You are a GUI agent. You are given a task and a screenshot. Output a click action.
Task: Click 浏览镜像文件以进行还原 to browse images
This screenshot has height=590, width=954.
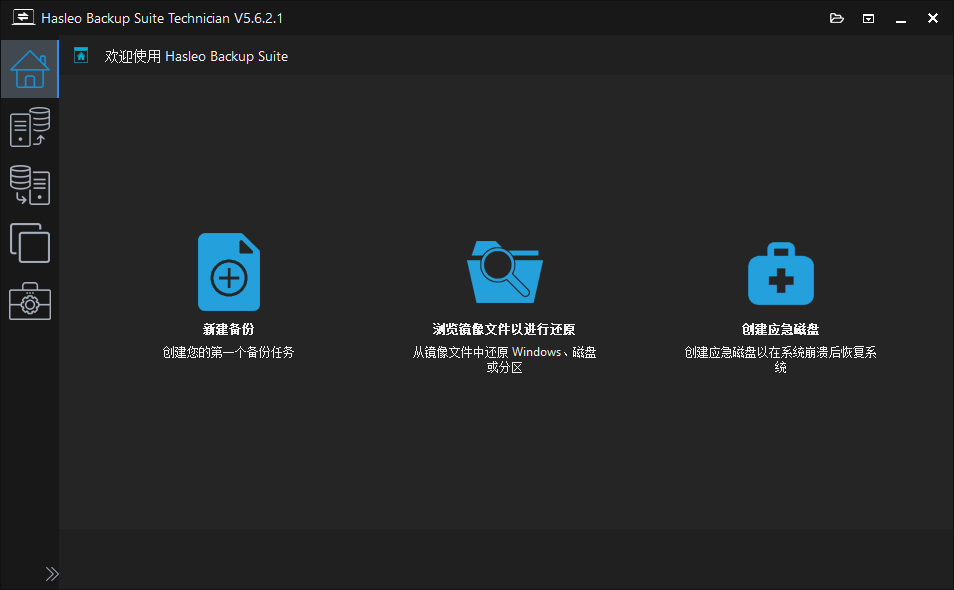(x=504, y=332)
